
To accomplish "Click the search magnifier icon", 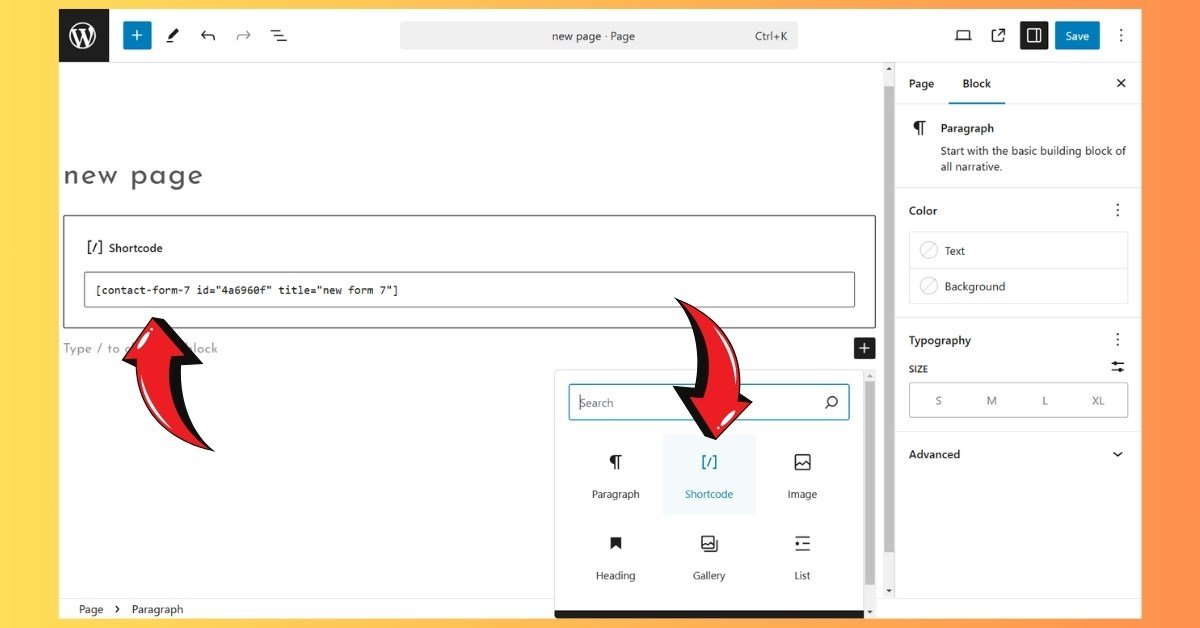I will click(831, 402).
